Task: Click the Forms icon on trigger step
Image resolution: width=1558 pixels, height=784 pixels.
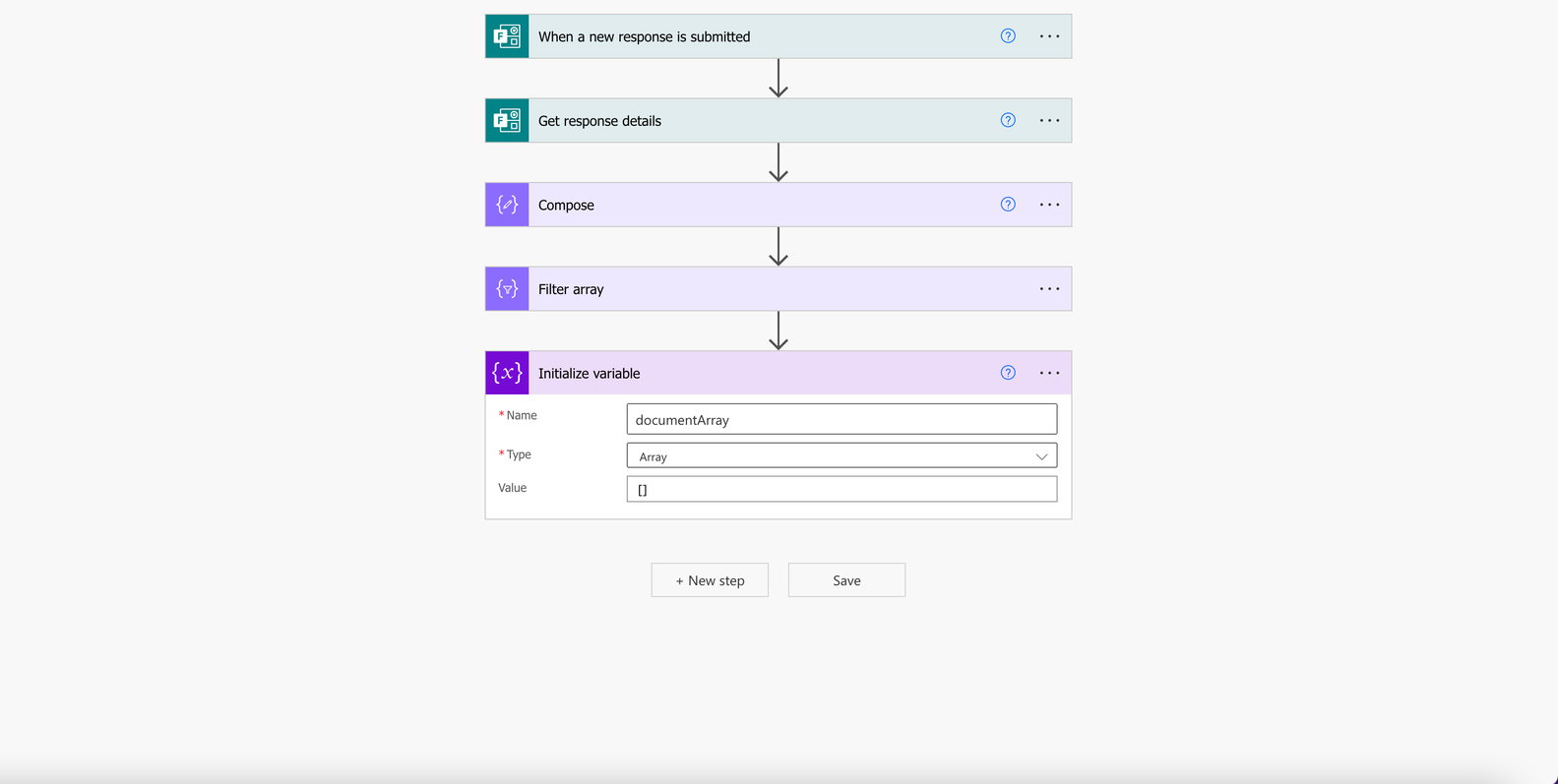Action: (507, 36)
